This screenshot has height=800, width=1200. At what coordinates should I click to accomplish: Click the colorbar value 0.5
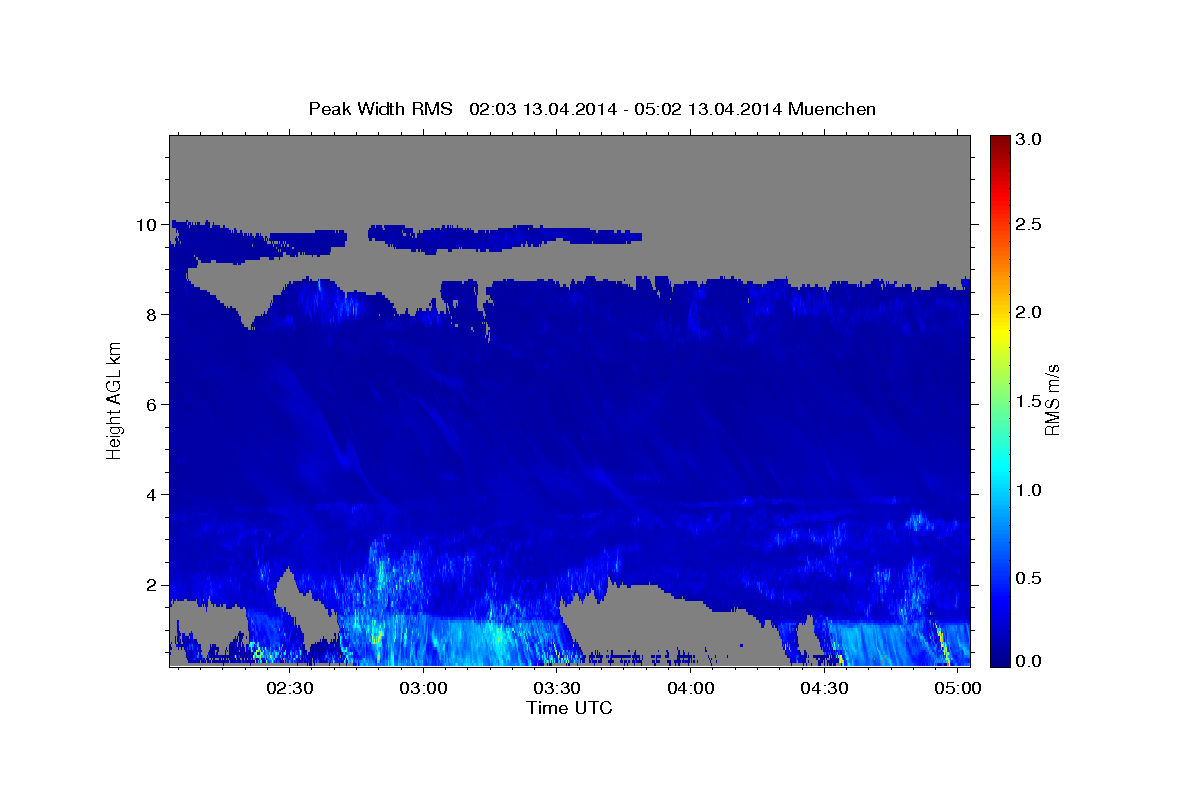point(1030,580)
